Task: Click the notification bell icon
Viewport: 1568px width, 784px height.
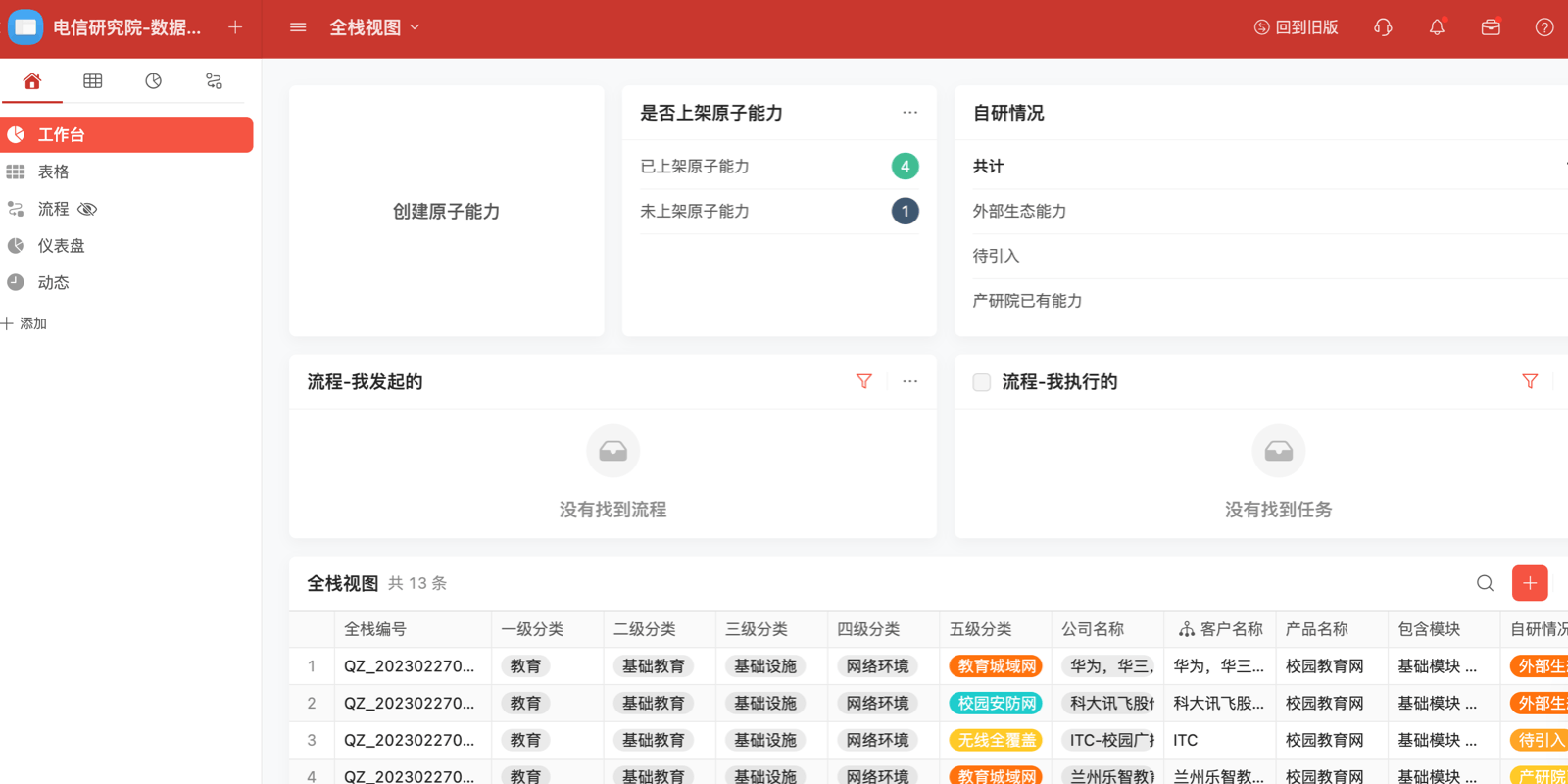Action: pyautogui.click(x=1437, y=27)
